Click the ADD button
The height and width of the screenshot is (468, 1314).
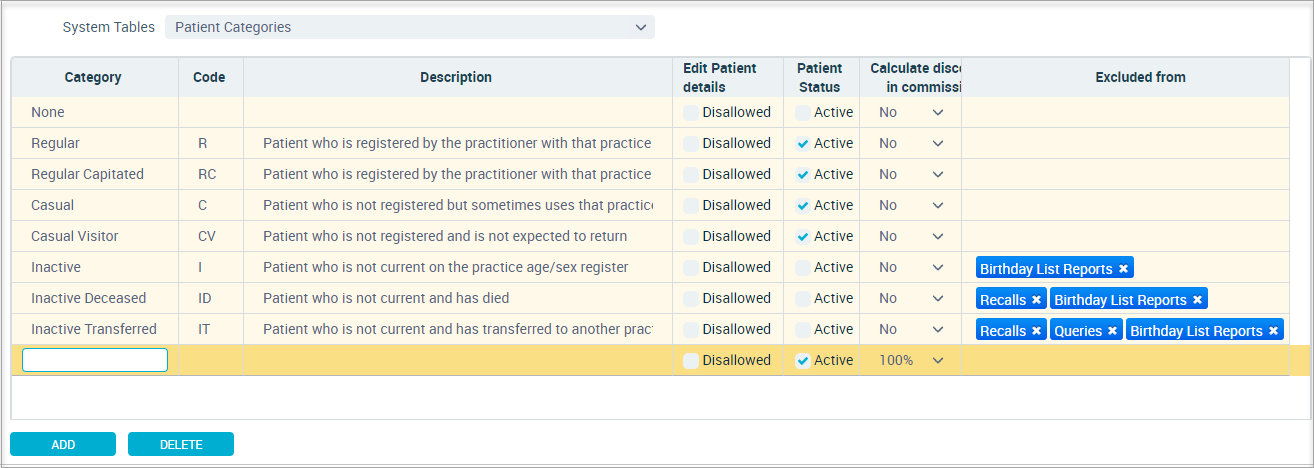[63, 444]
